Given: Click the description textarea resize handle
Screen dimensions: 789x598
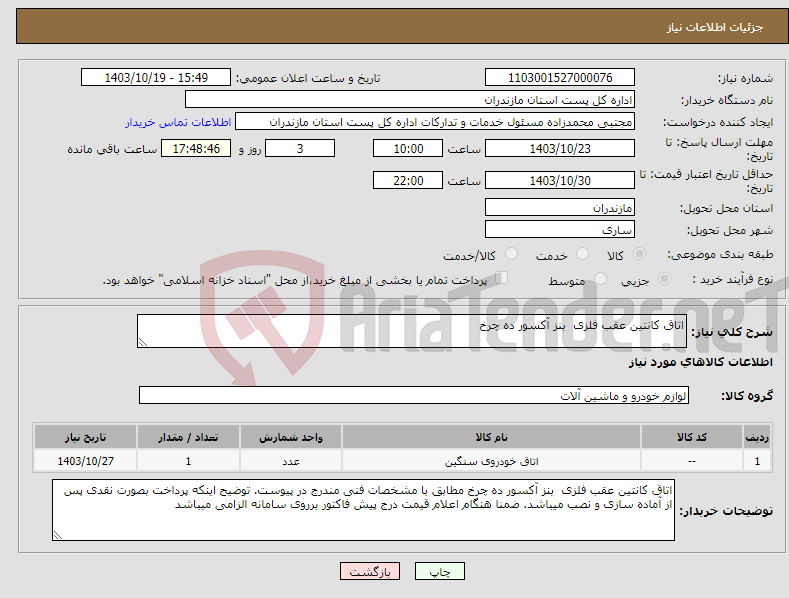Looking at the screenshot, I should pos(143,342).
